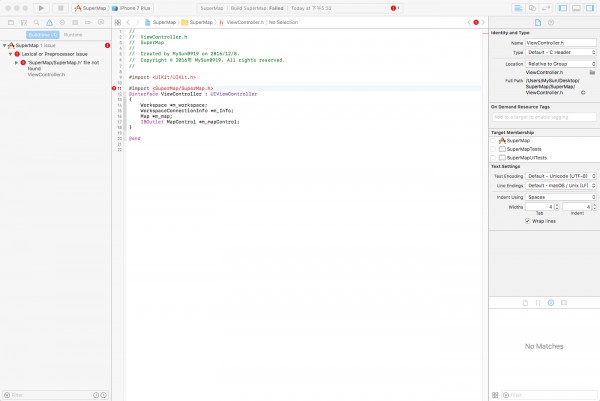Toggle the Navigator panel visibility

562,8
